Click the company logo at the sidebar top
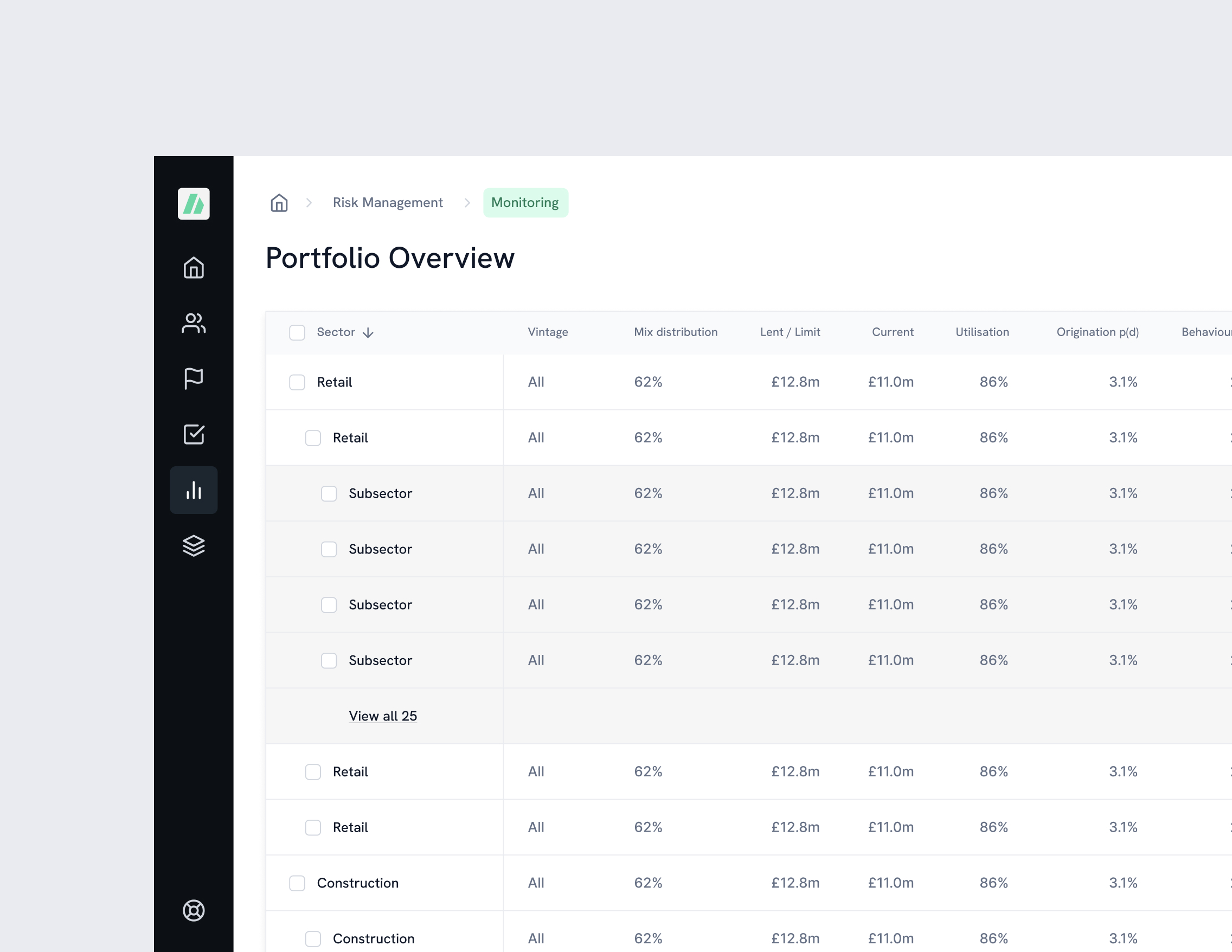1232x952 pixels. [194, 204]
